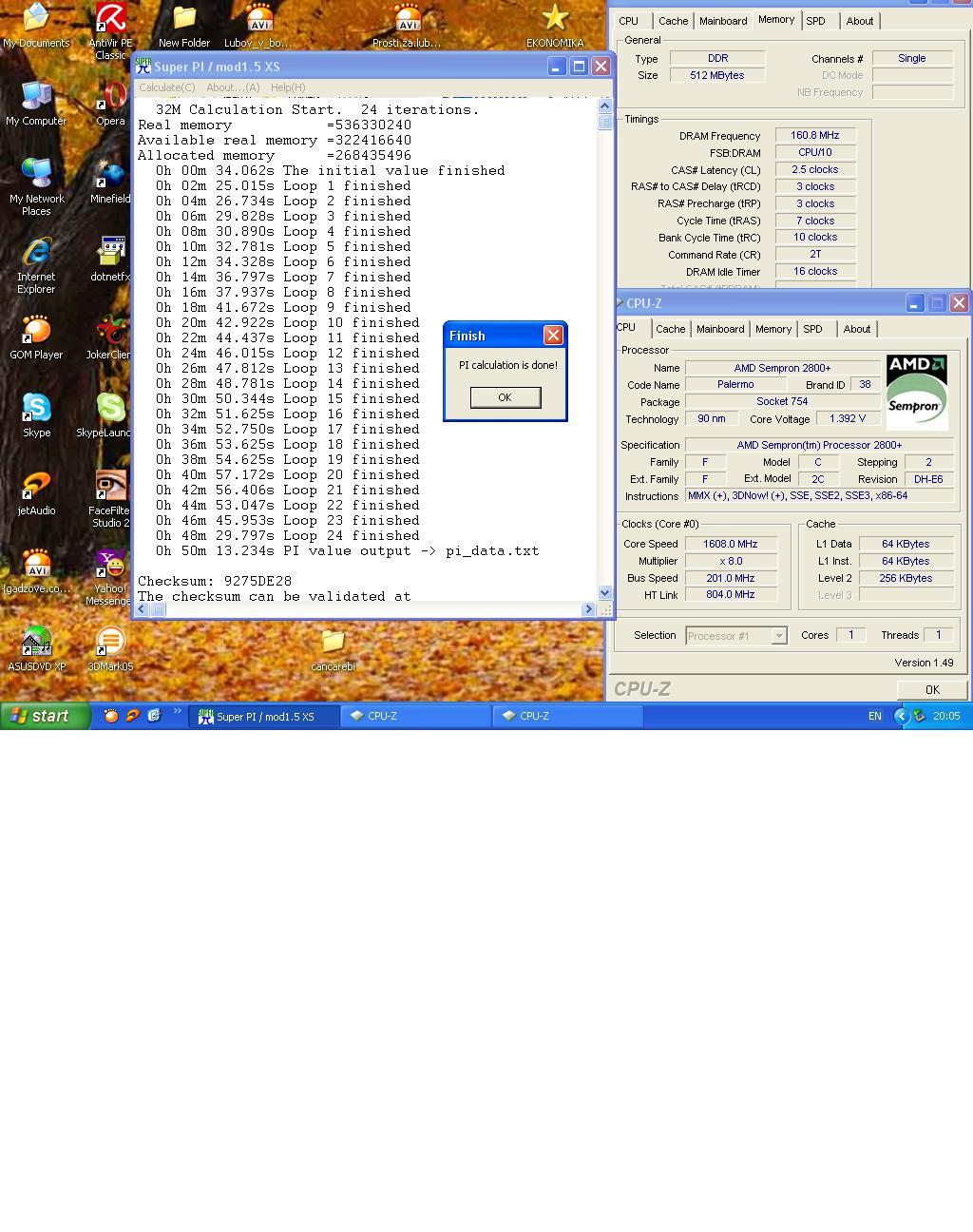Open the Prosti.za.lub AVI file icon

click(x=407, y=25)
